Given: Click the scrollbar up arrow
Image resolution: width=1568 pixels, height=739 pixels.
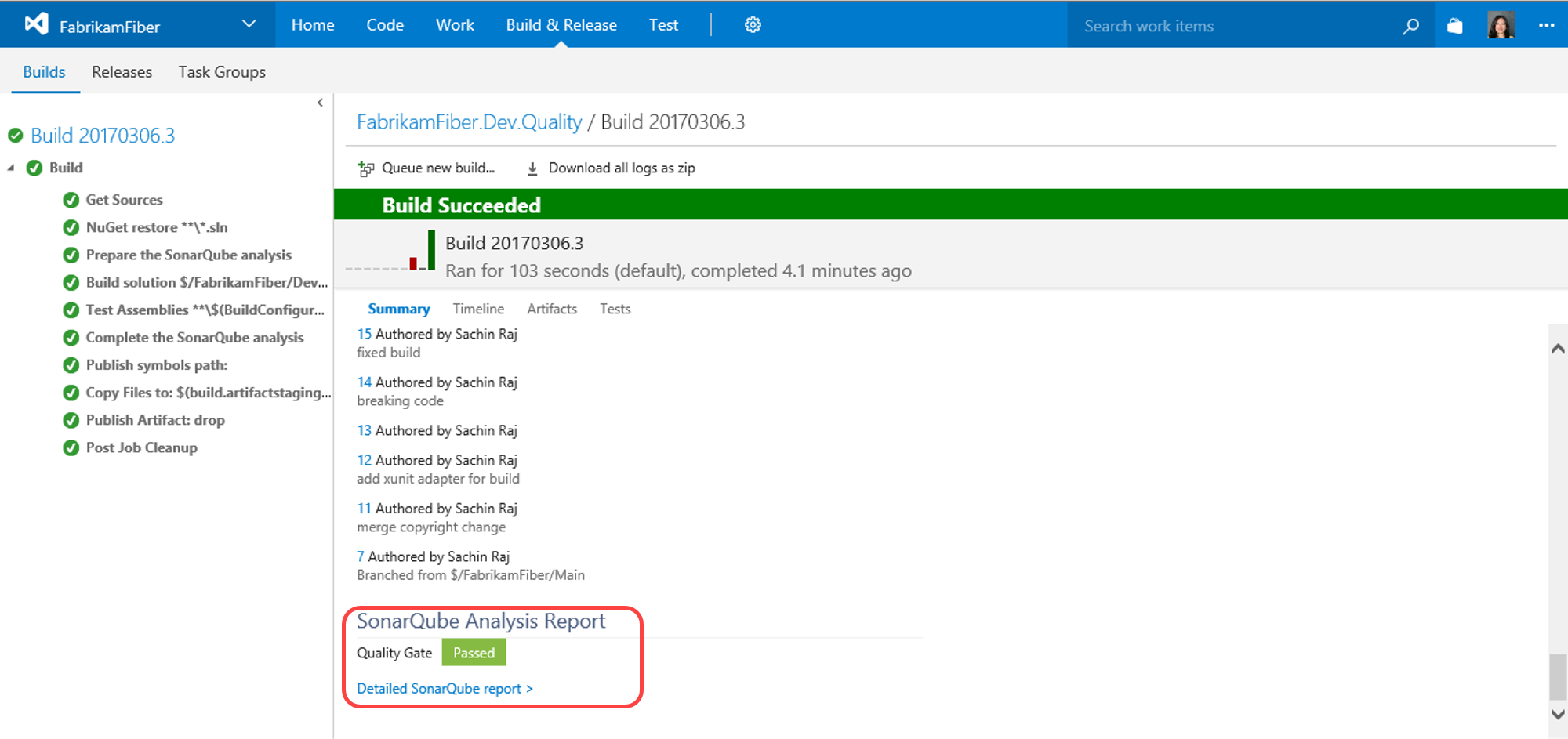Looking at the screenshot, I should (x=1559, y=349).
